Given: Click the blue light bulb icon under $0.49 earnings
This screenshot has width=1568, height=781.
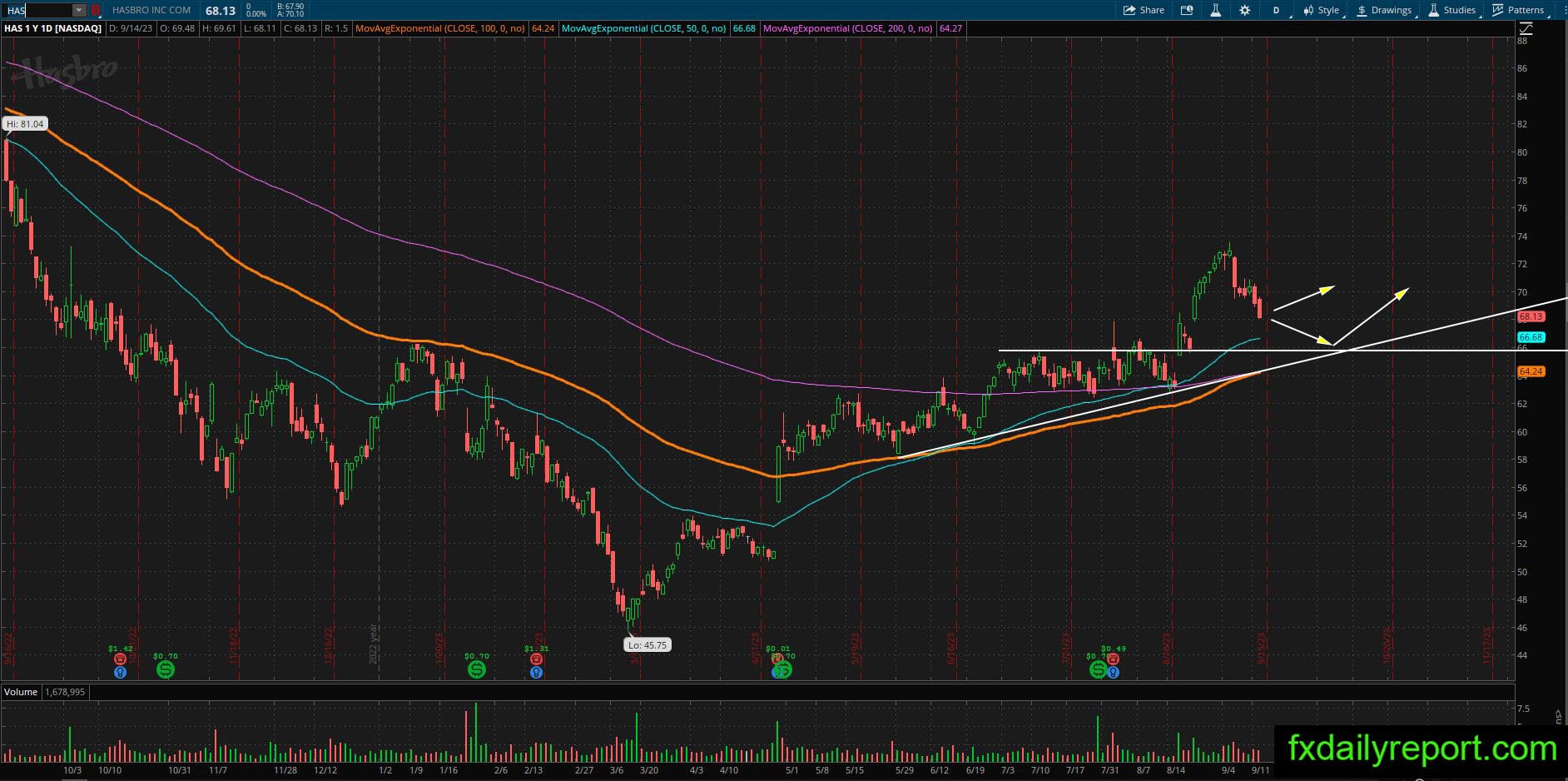Looking at the screenshot, I should (x=1113, y=671).
